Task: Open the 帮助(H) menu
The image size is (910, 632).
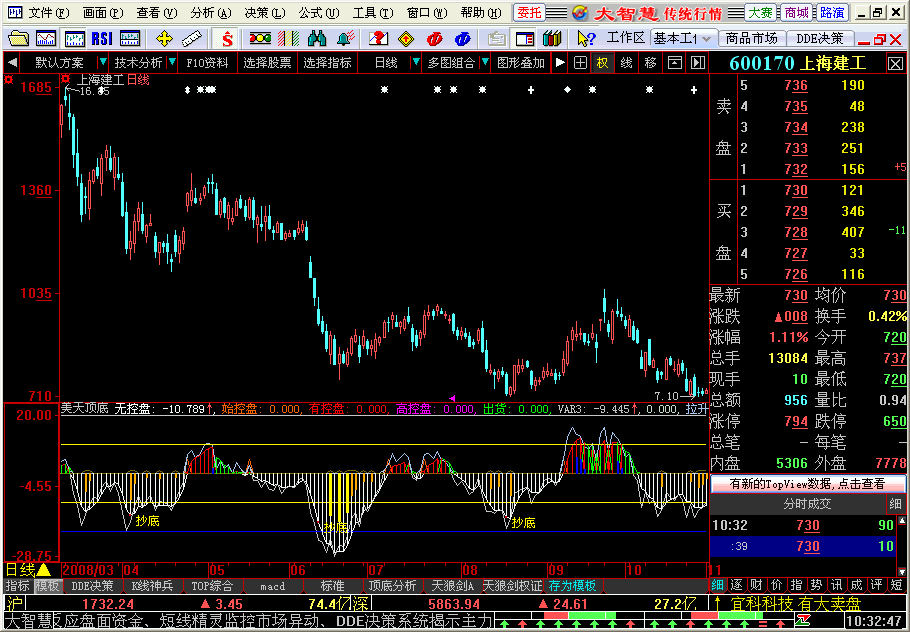Action: (x=481, y=12)
